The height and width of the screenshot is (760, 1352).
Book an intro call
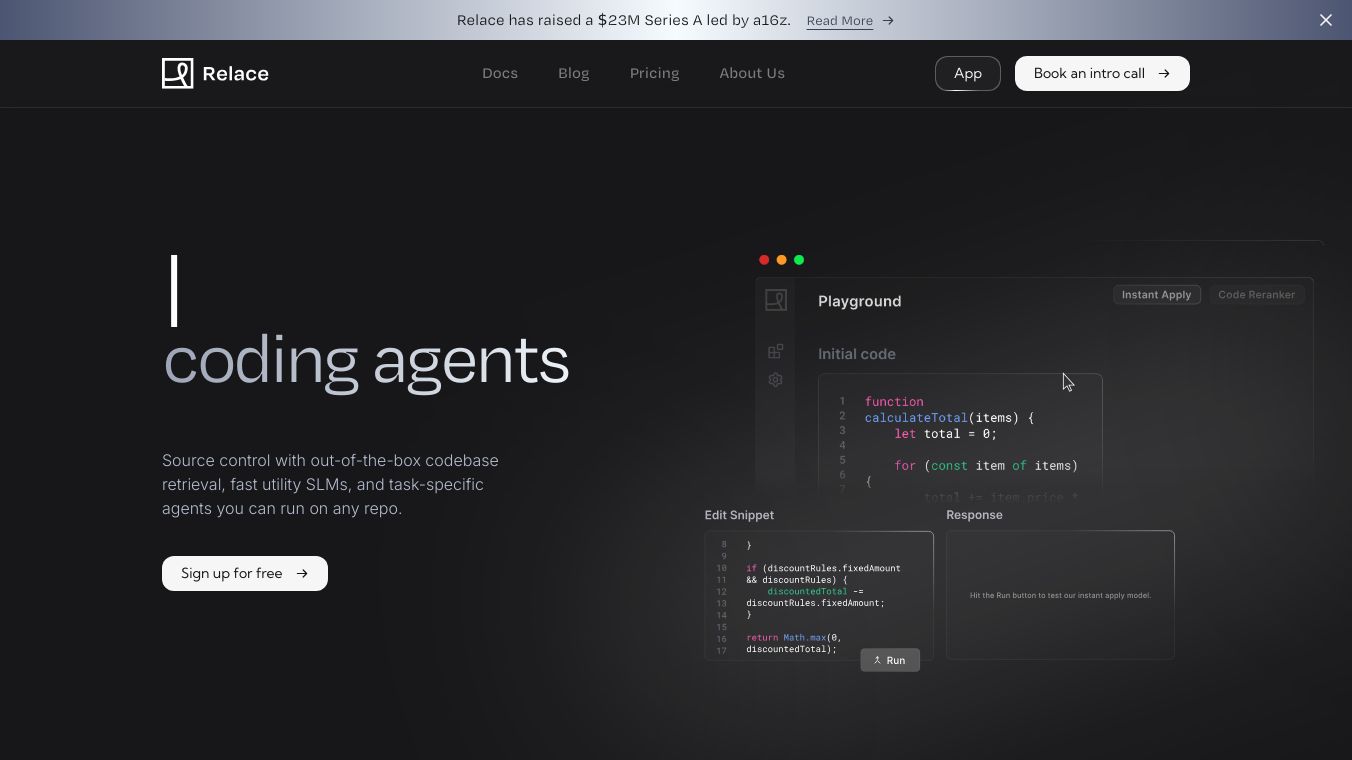pos(1101,73)
